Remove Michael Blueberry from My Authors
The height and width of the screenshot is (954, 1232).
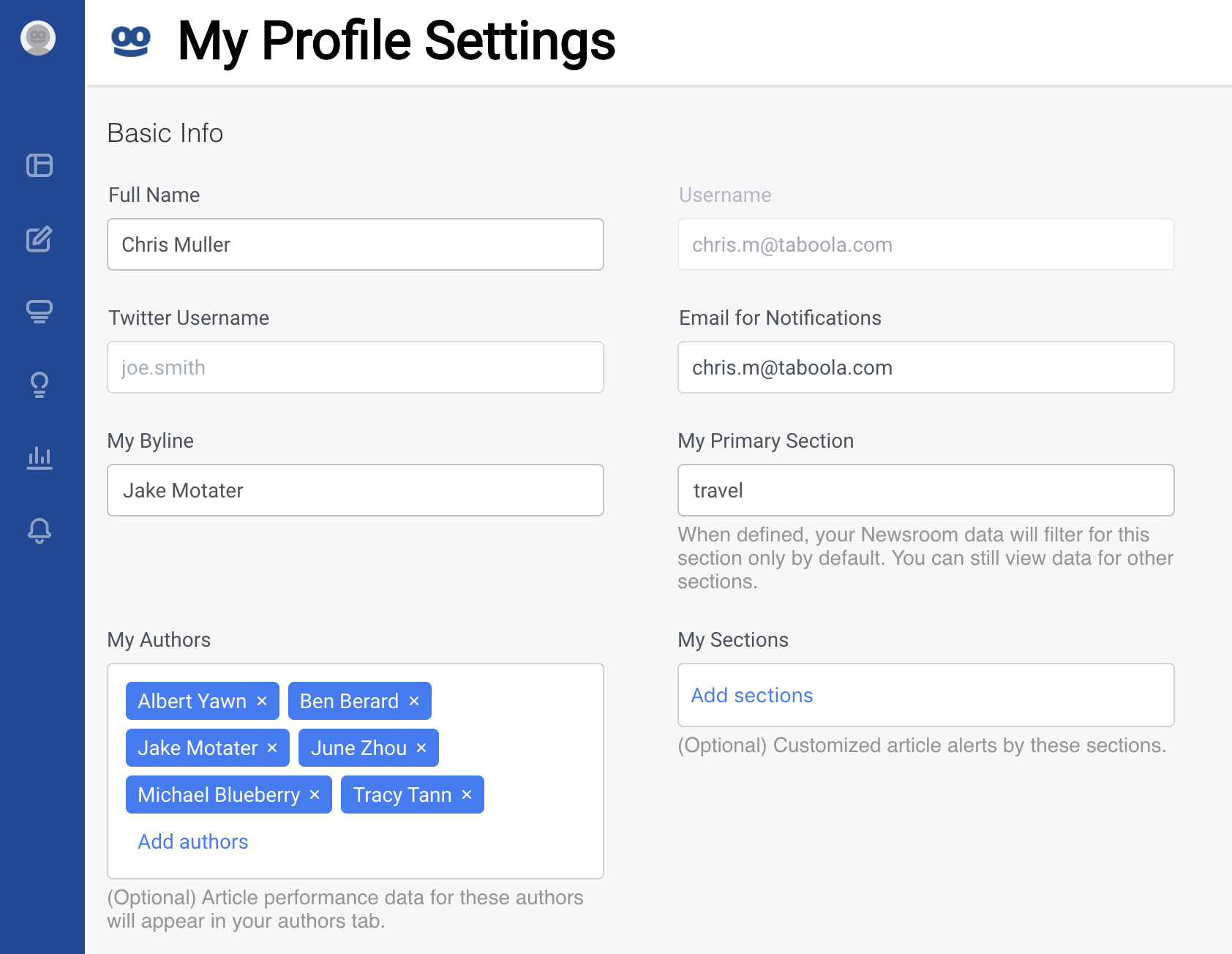point(315,795)
